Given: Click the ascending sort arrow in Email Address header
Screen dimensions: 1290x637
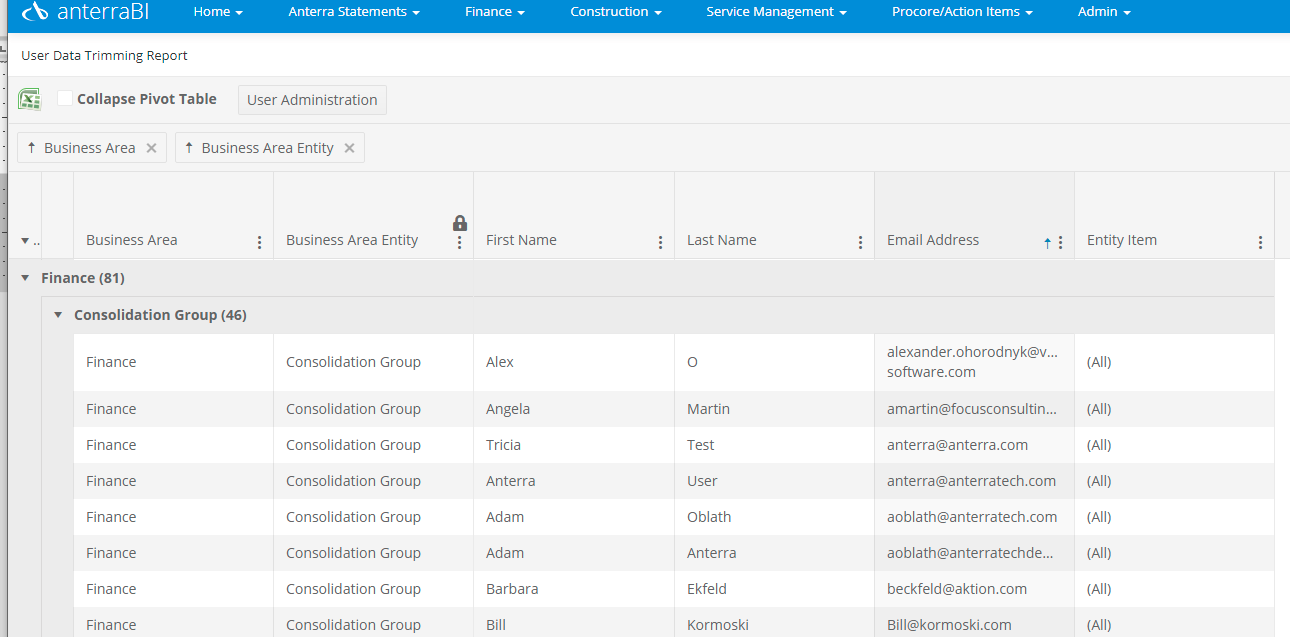Looking at the screenshot, I should [1047, 242].
